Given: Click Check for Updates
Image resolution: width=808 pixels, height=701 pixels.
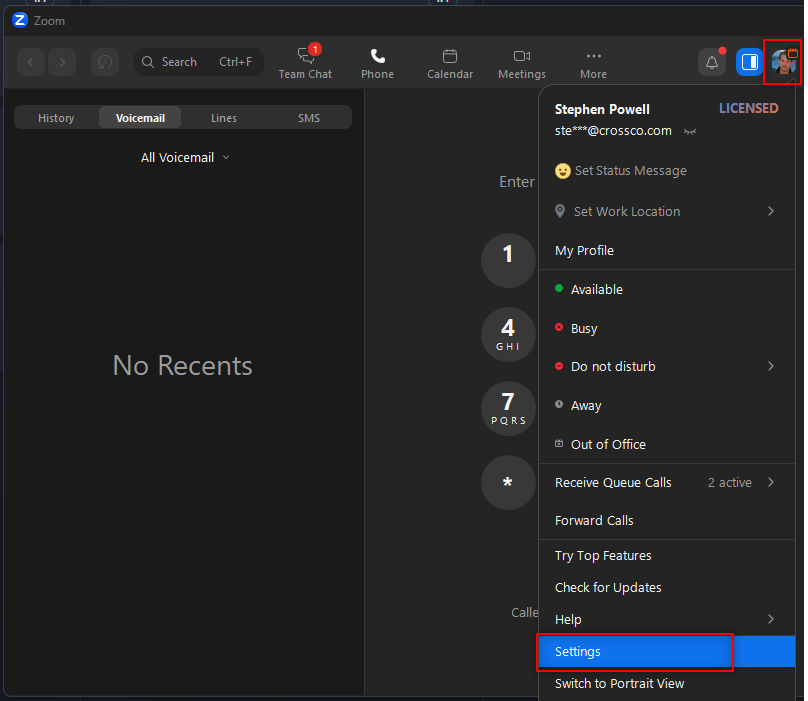Looking at the screenshot, I should coord(667,588).
